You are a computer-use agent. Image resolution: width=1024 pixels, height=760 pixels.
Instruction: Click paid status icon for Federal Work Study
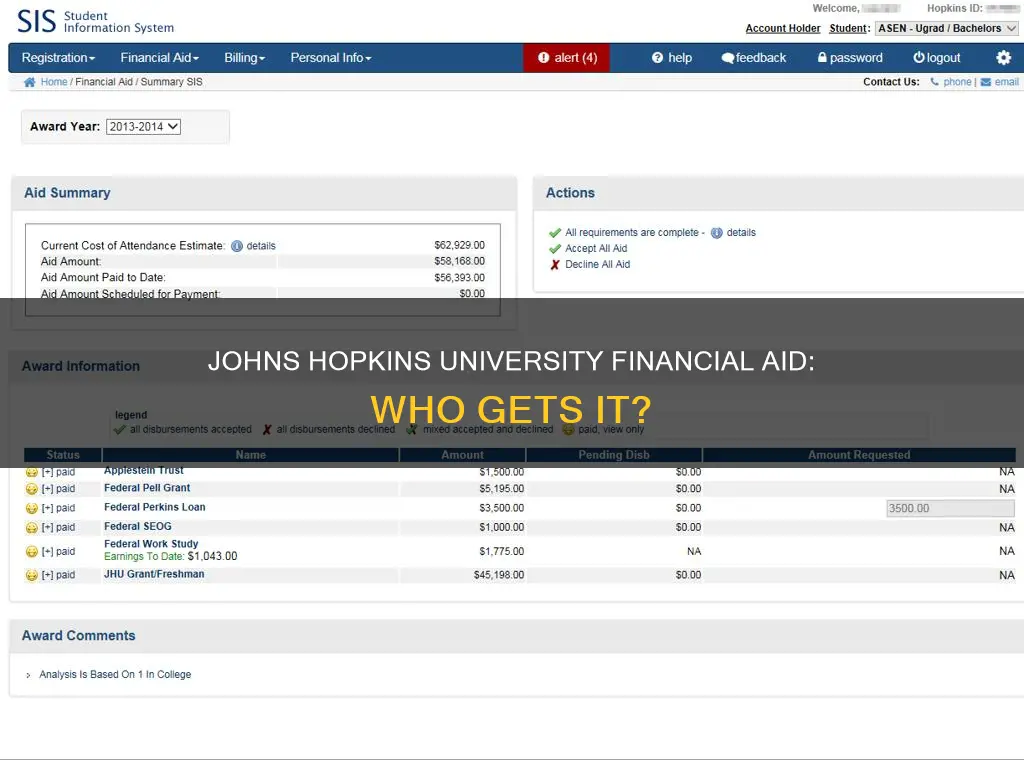click(x=31, y=552)
